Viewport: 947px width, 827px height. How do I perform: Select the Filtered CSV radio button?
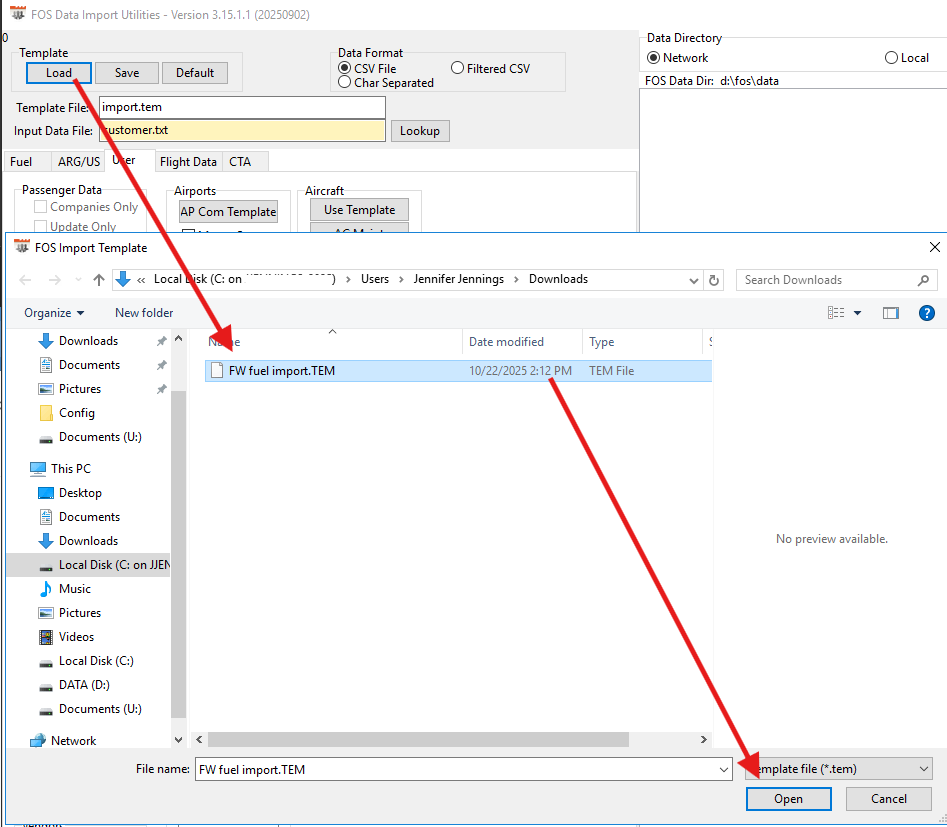tap(457, 69)
